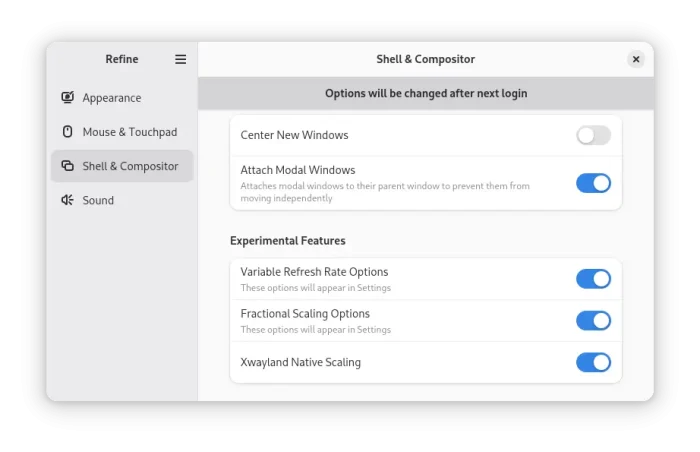Click the Appearance sidebar icon

click(67, 97)
